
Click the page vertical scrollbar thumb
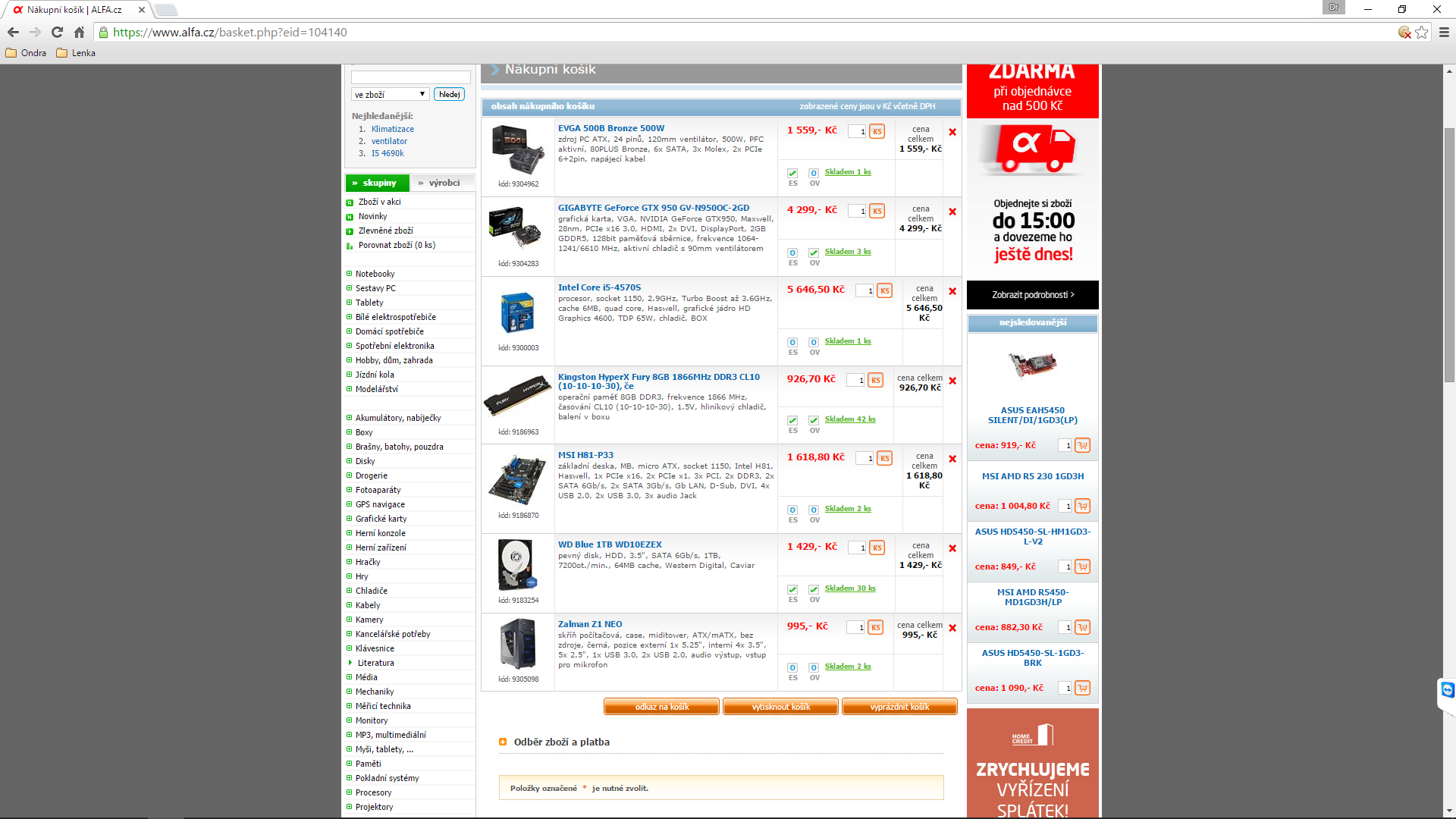coord(1449,254)
